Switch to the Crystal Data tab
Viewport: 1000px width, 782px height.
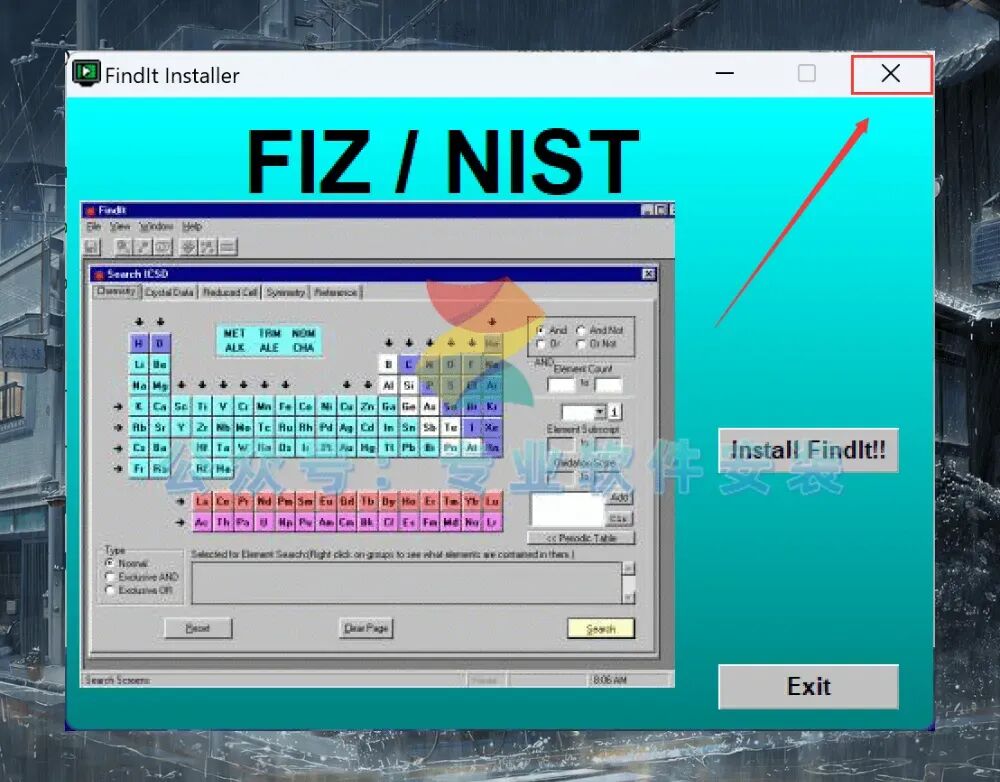pyautogui.click(x=169, y=292)
